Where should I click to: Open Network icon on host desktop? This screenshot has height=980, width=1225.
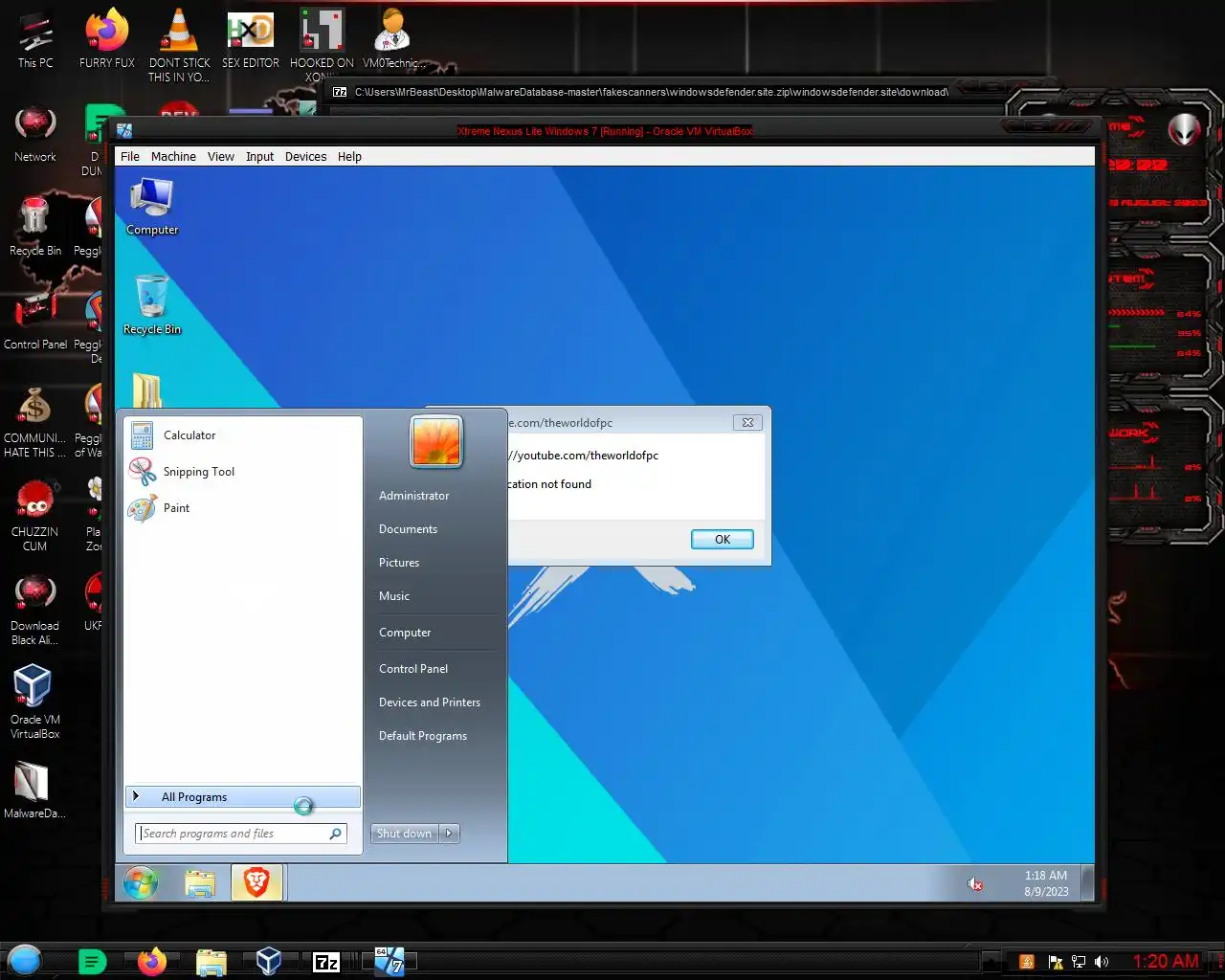(35, 134)
